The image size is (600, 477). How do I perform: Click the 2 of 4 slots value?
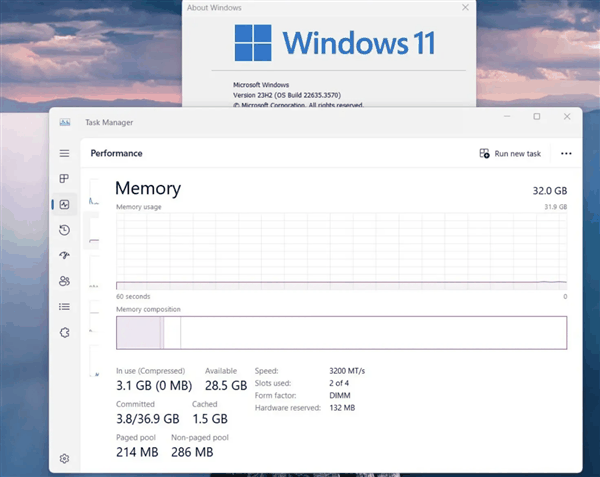point(339,383)
